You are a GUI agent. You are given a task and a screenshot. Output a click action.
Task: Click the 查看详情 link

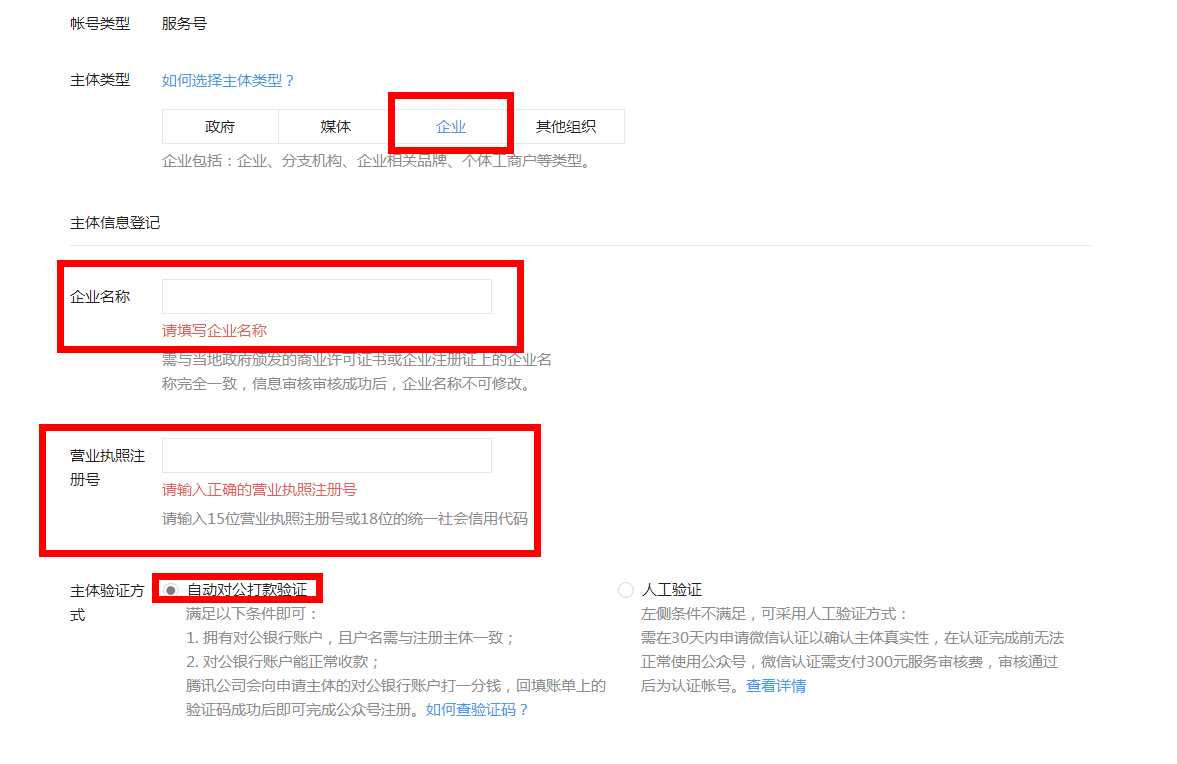[x=775, y=685]
